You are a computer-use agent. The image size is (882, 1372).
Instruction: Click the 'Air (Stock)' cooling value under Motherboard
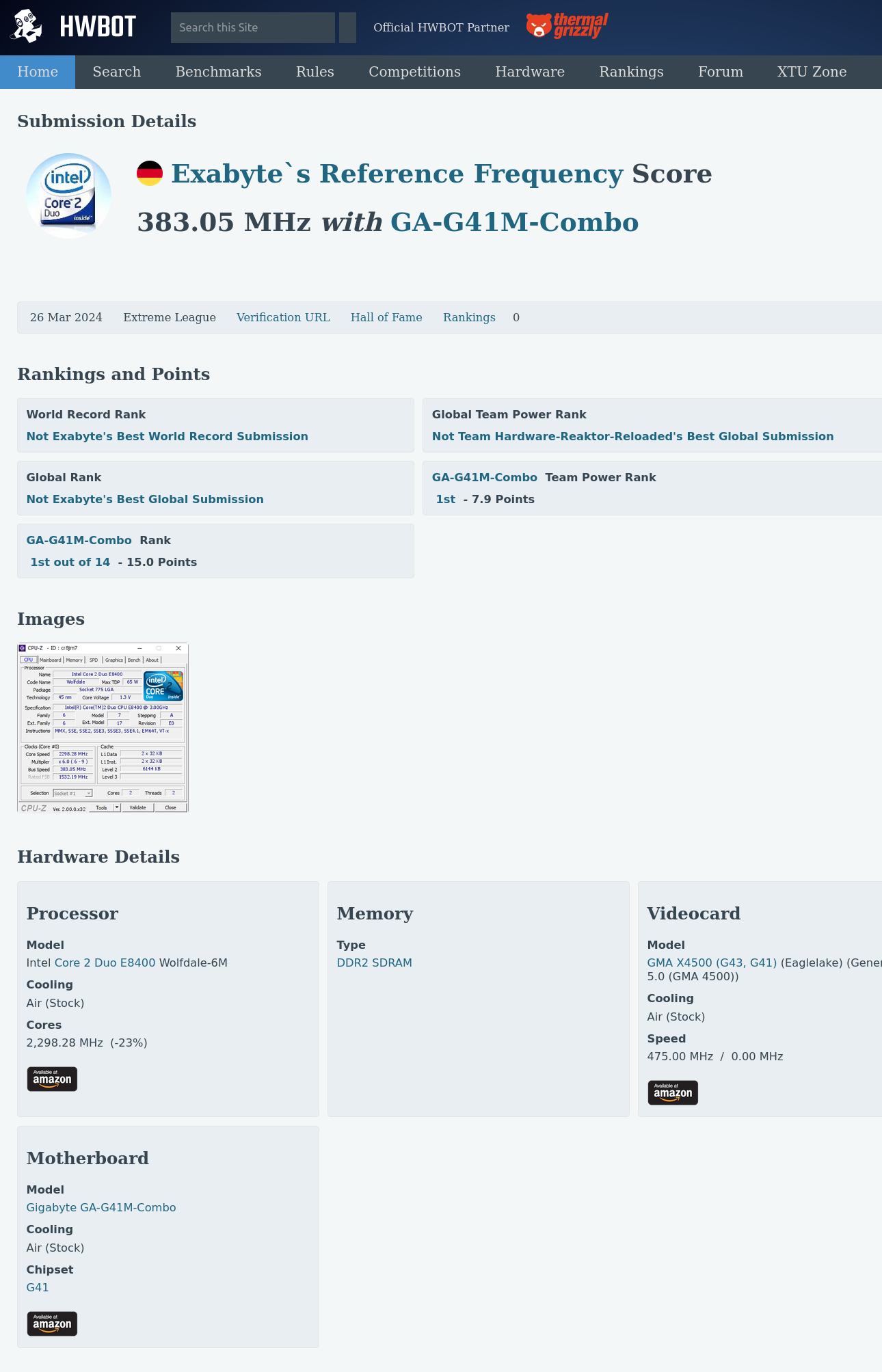point(55,1248)
